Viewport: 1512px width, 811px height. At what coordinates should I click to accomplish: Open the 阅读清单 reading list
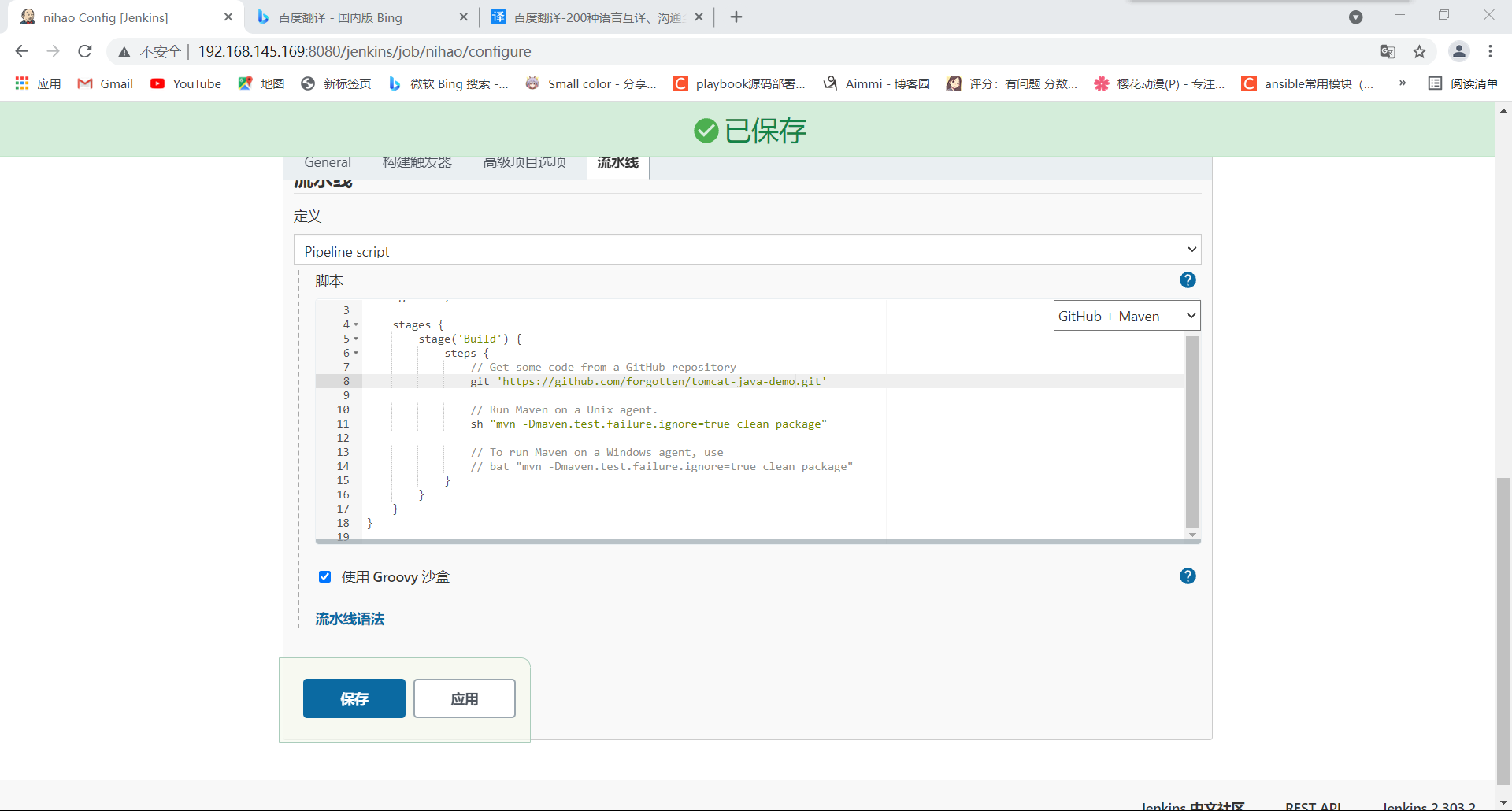(1463, 83)
